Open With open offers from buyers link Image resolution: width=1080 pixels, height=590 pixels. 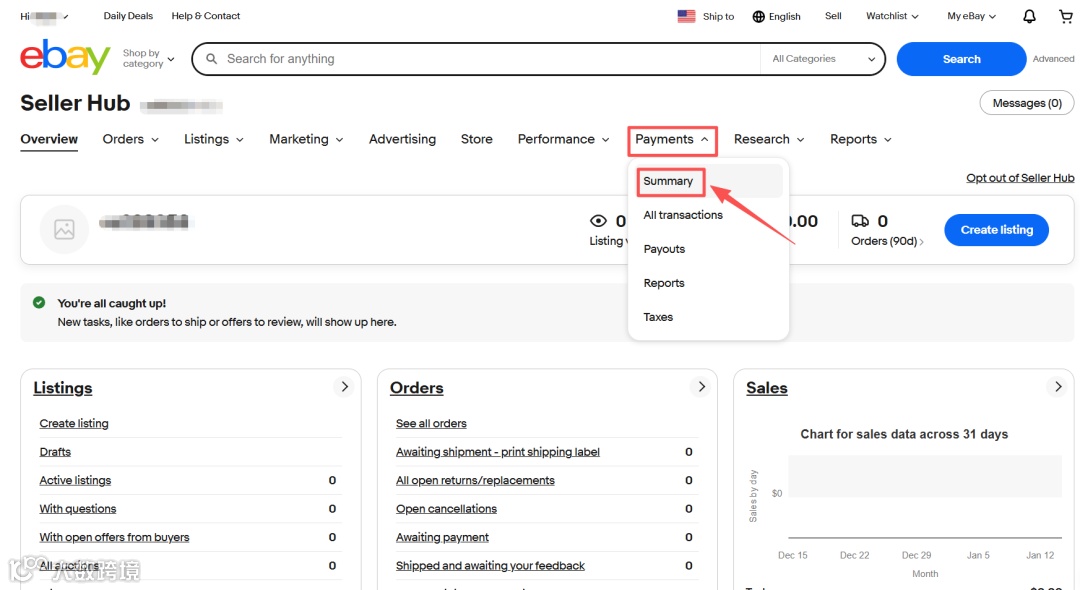114,537
